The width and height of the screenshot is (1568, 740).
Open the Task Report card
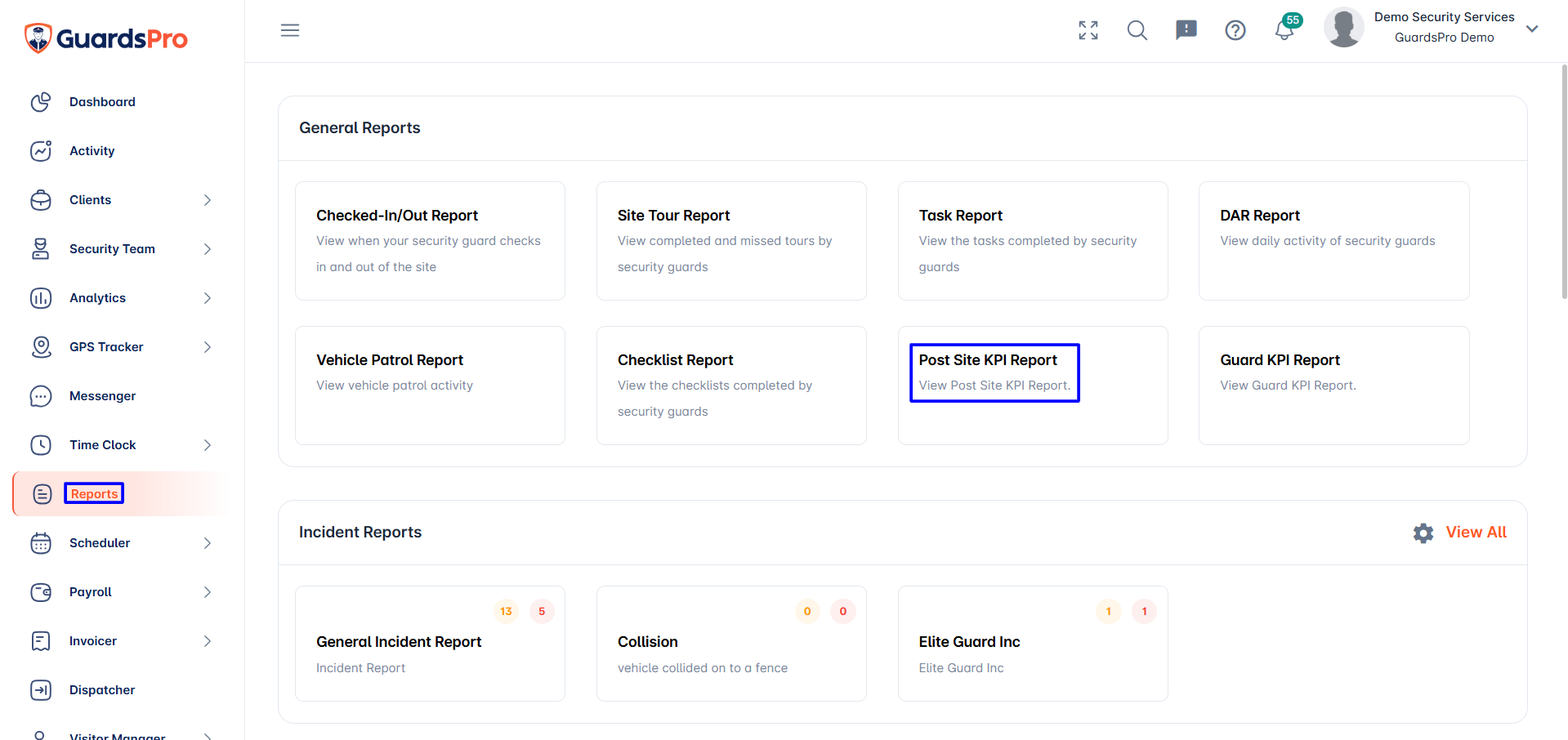point(1033,241)
